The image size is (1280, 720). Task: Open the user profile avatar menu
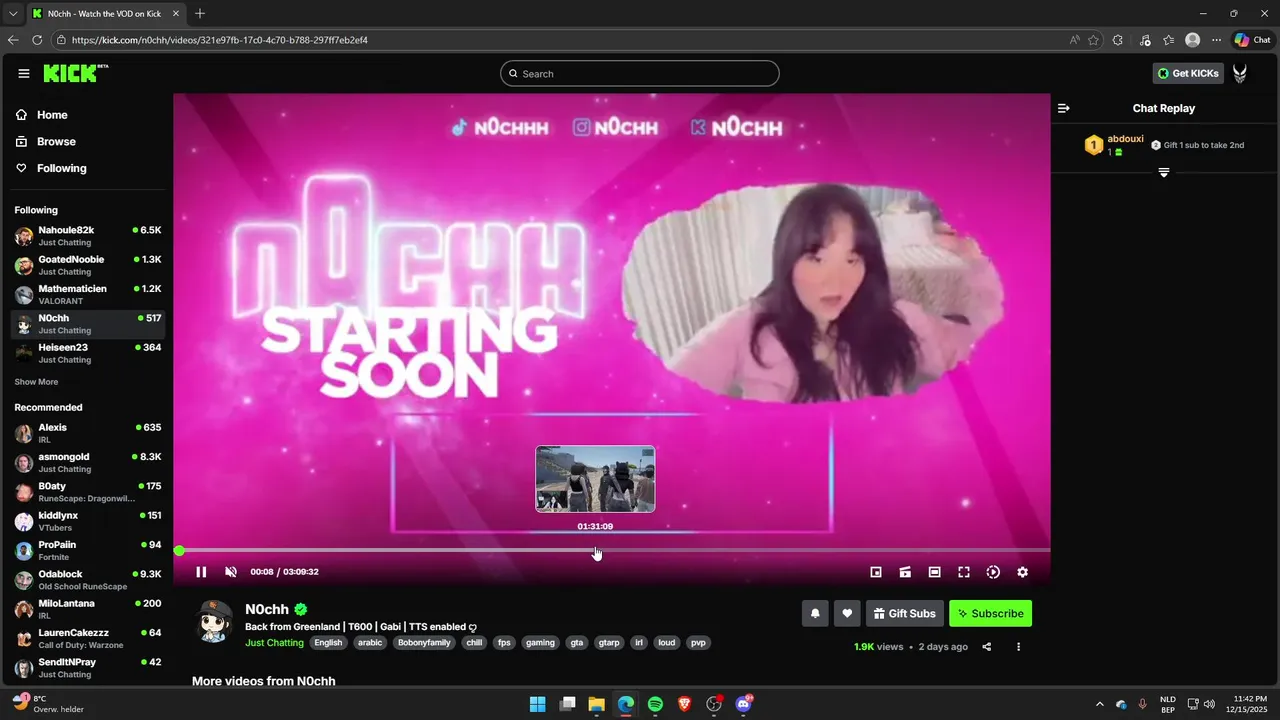(x=1240, y=73)
